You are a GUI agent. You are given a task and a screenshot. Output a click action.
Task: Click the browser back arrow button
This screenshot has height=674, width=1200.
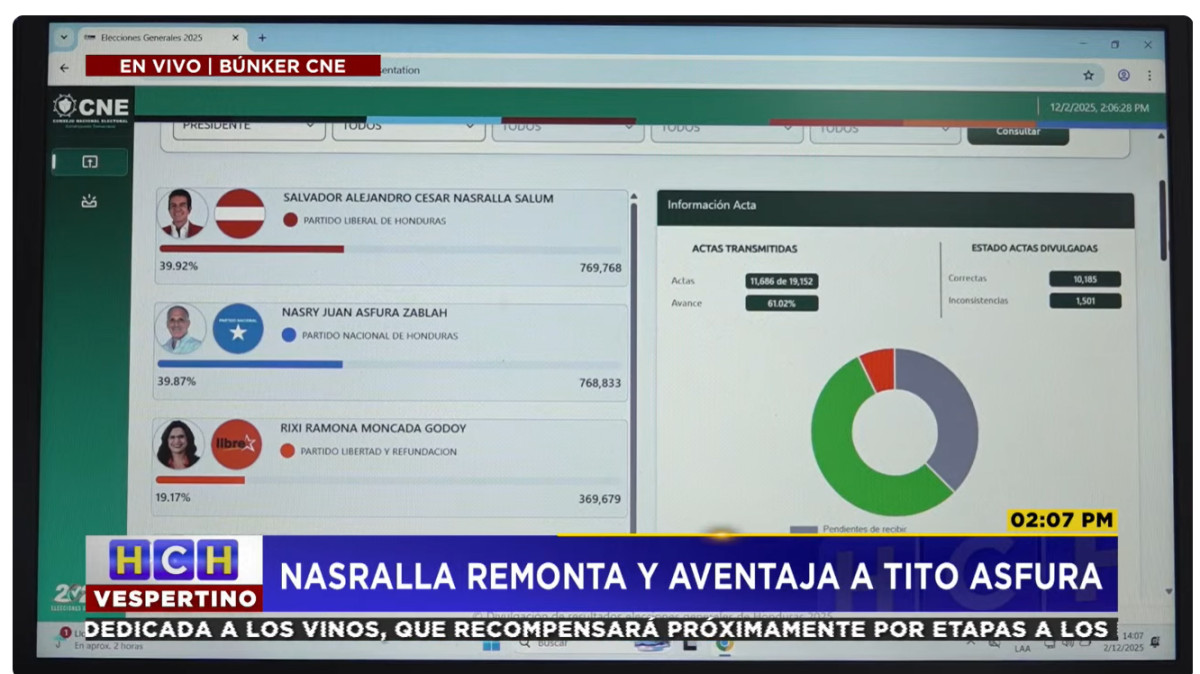click(65, 69)
